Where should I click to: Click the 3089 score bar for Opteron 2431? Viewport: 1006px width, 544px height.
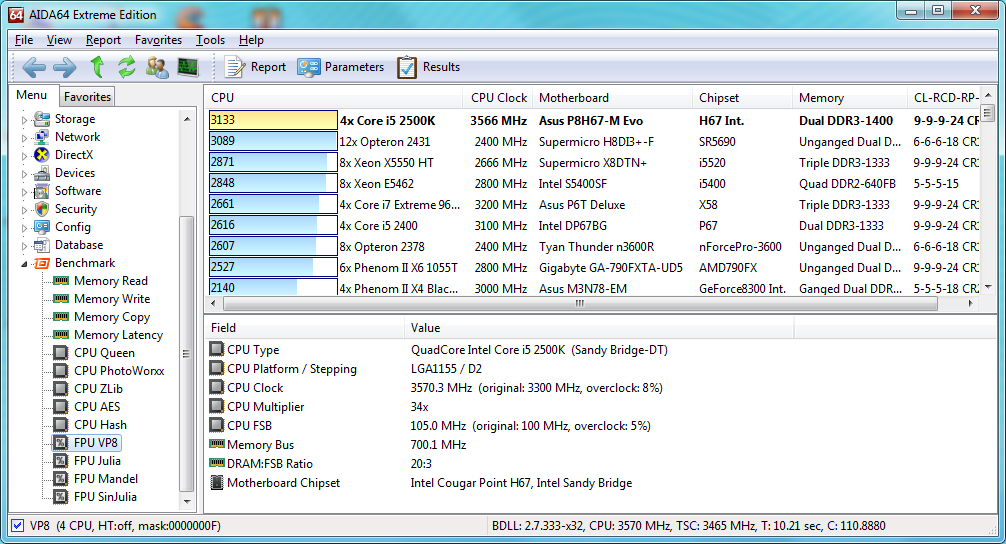(x=273, y=141)
